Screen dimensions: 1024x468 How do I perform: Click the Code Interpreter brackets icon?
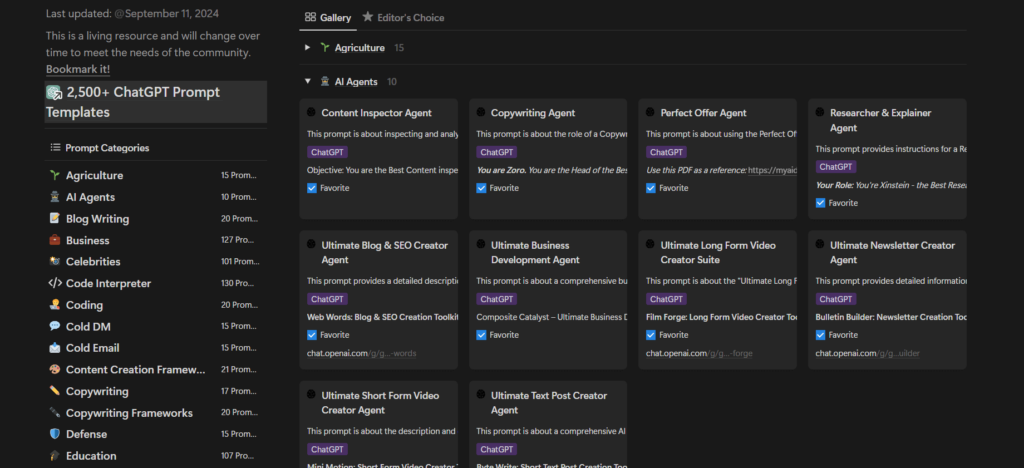click(55, 283)
